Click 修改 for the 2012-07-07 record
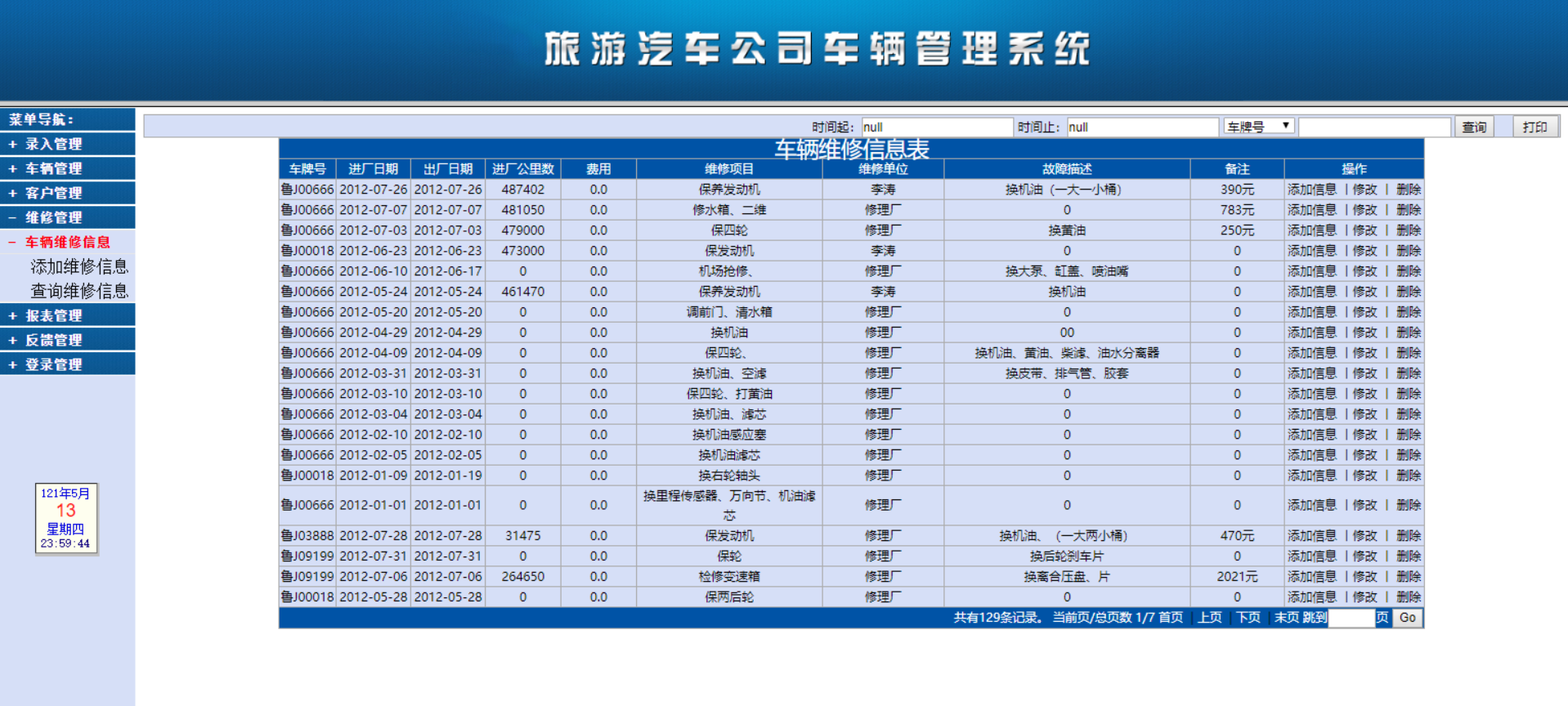The image size is (1568, 706). (x=1364, y=210)
